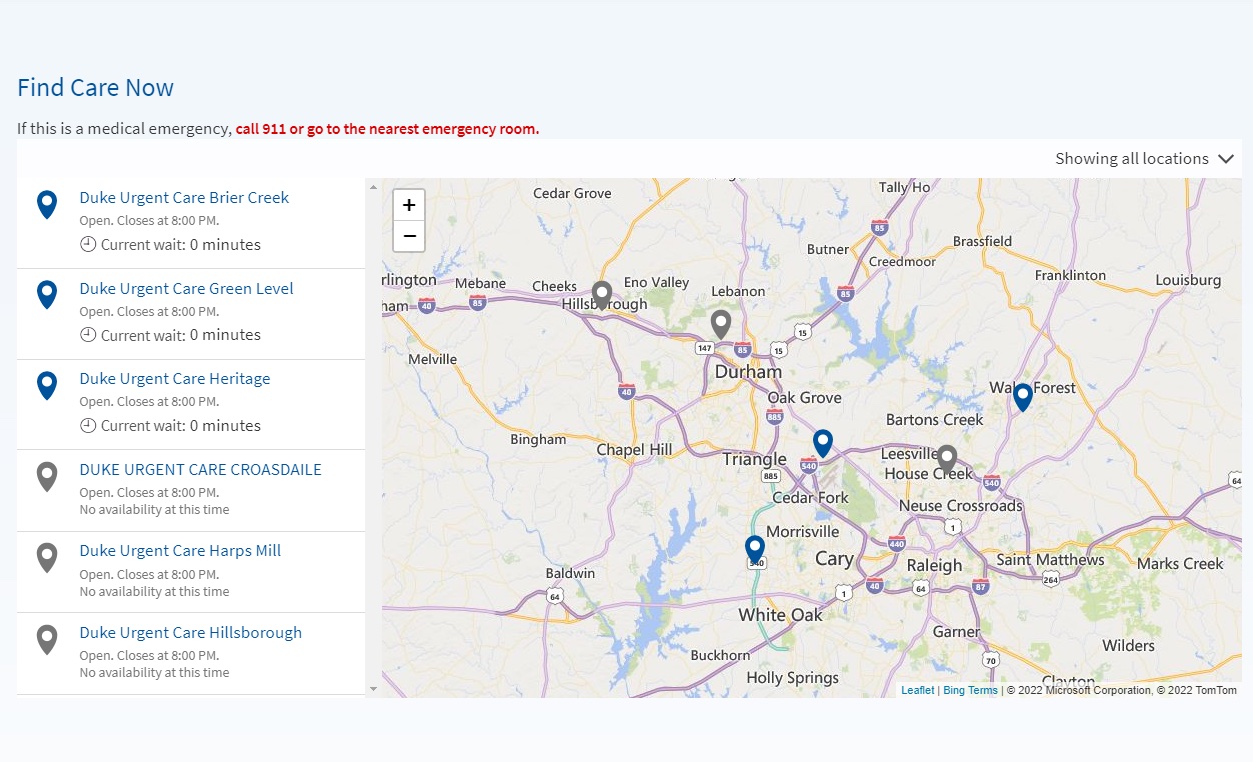Select gray map marker northwest of Durham
1253x762 pixels.
pyautogui.click(x=720, y=324)
